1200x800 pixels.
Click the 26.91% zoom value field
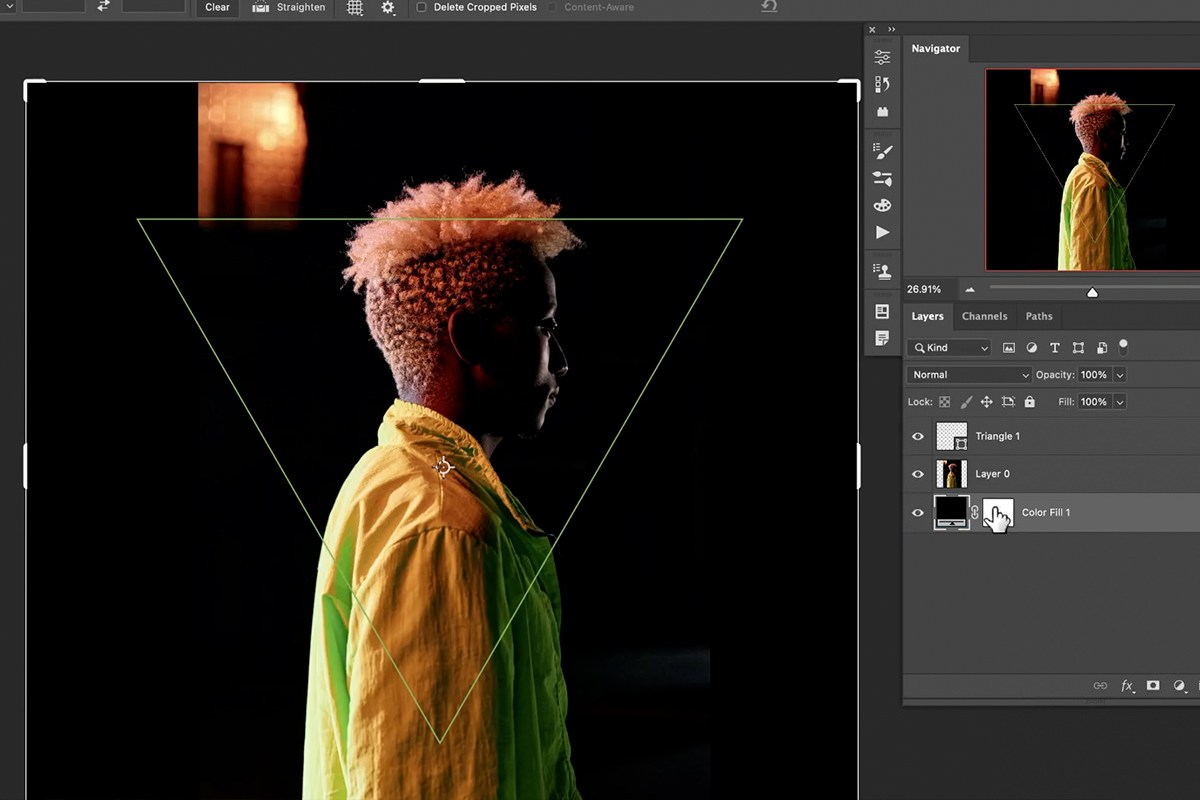click(924, 289)
